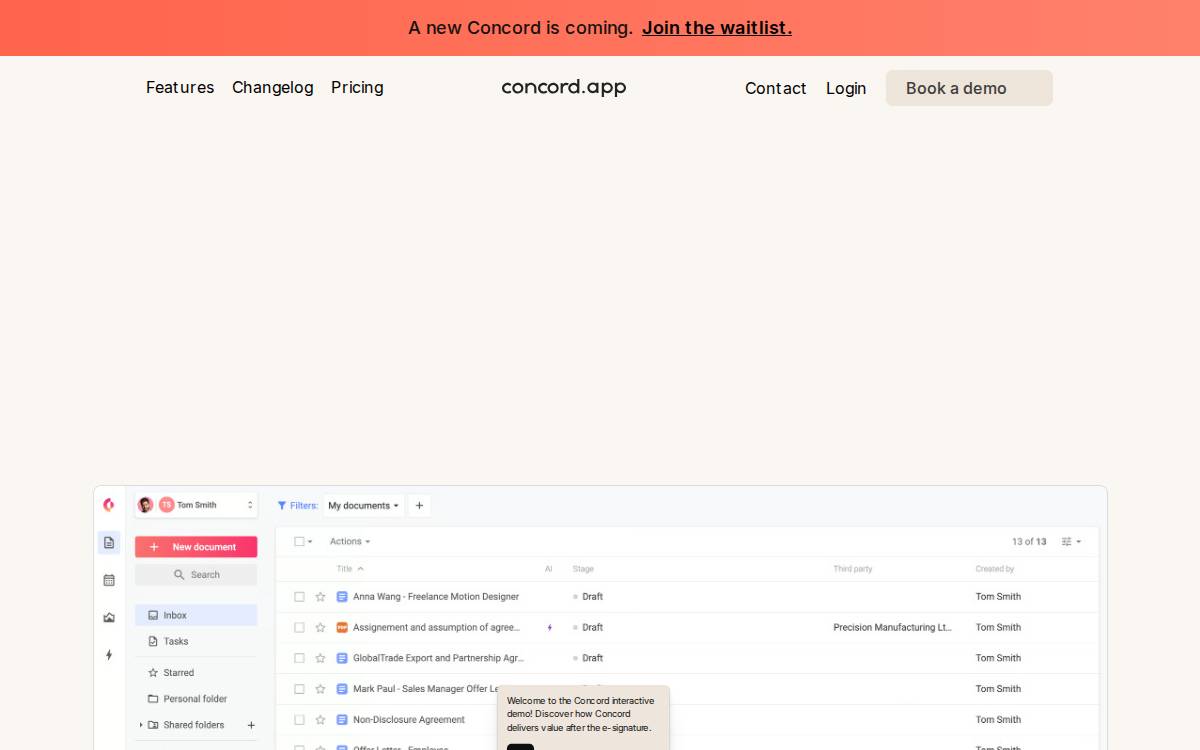Click the Welcome to Concord demo tooltip text
Image resolution: width=1200 pixels, height=750 pixels.
click(x=581, y=715)
